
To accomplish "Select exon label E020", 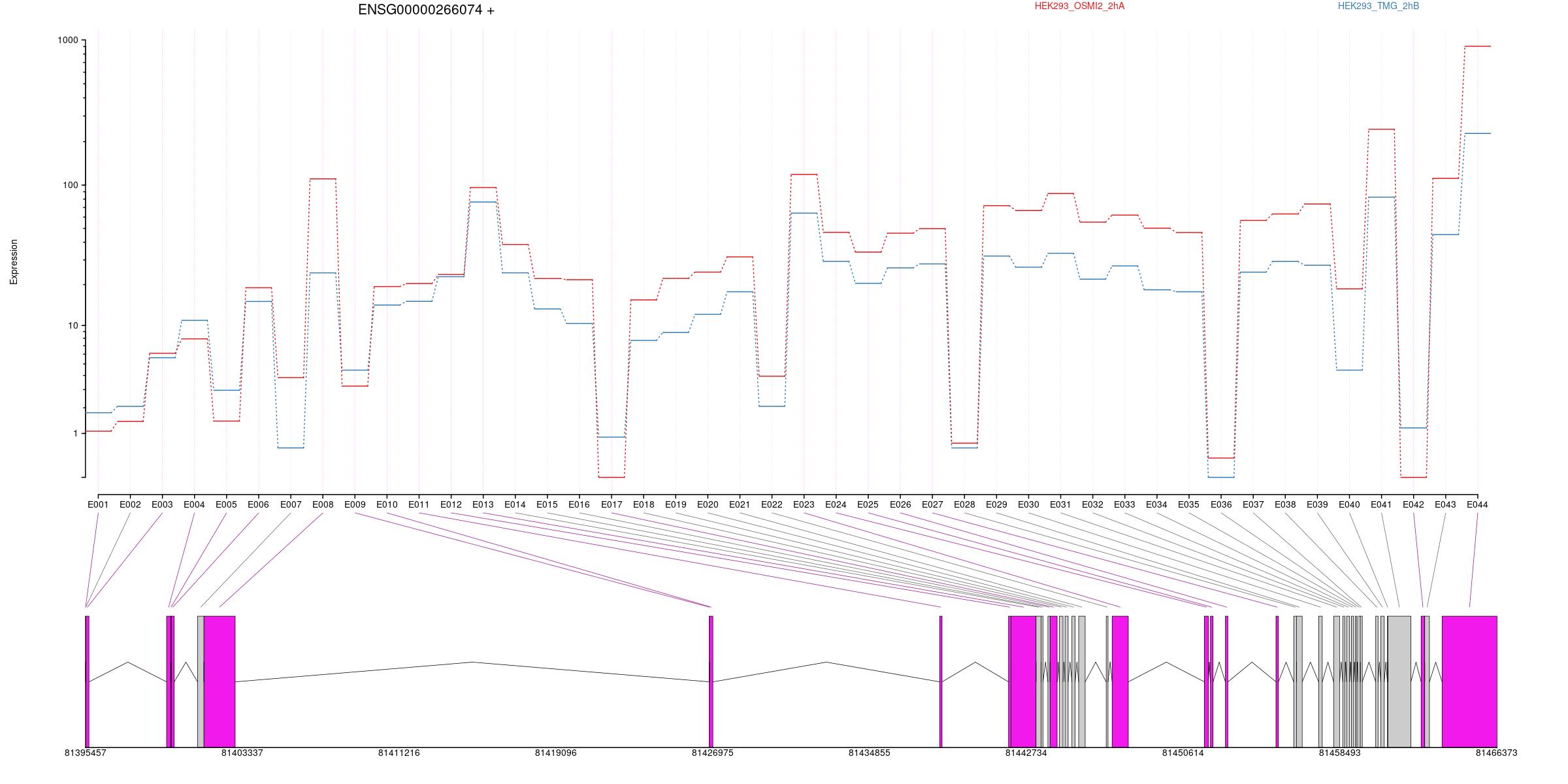I will tap(708, 504).
